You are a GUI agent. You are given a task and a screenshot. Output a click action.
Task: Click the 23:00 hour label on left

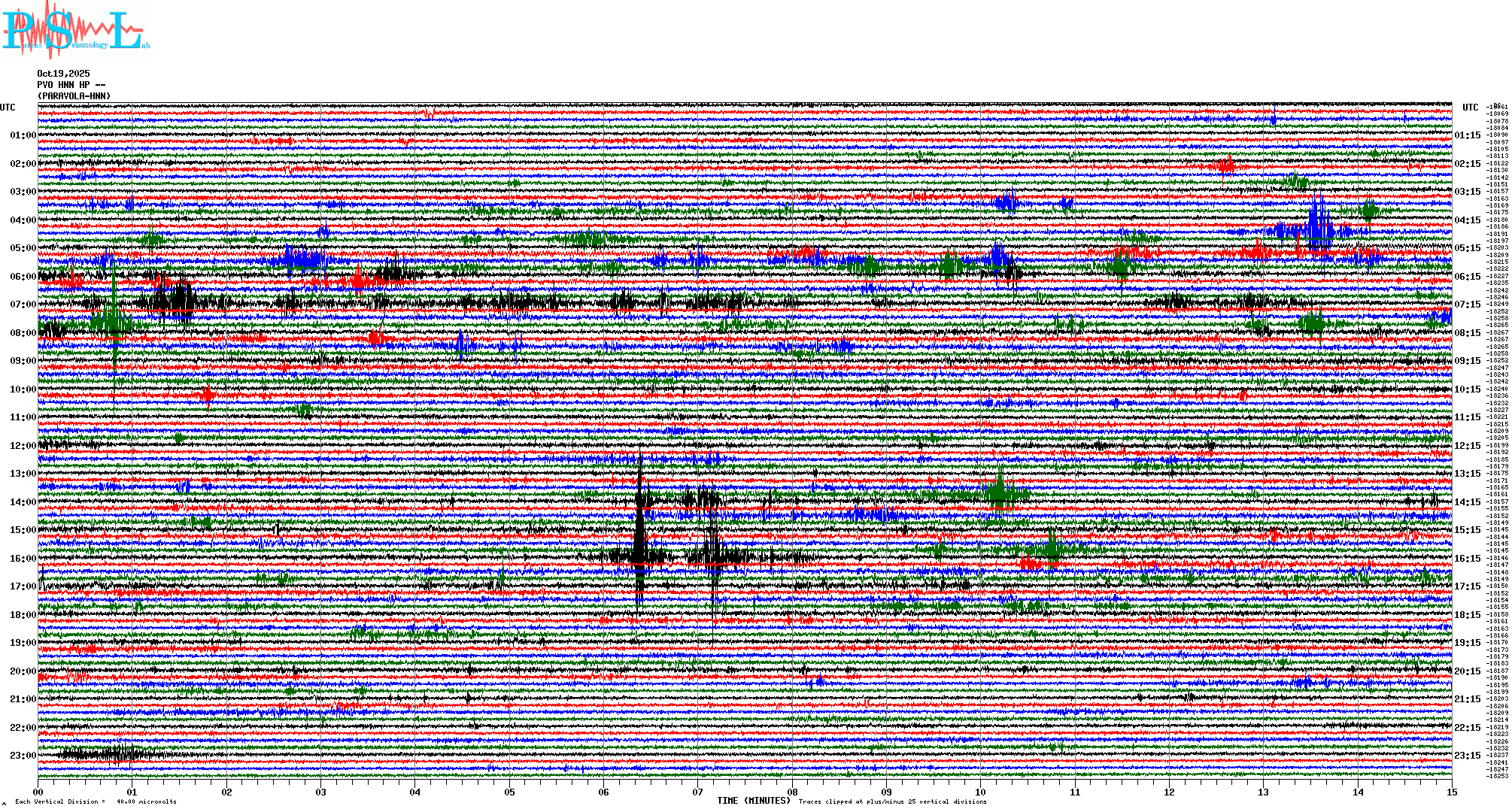pyautogui.click(x=23, y=756)
